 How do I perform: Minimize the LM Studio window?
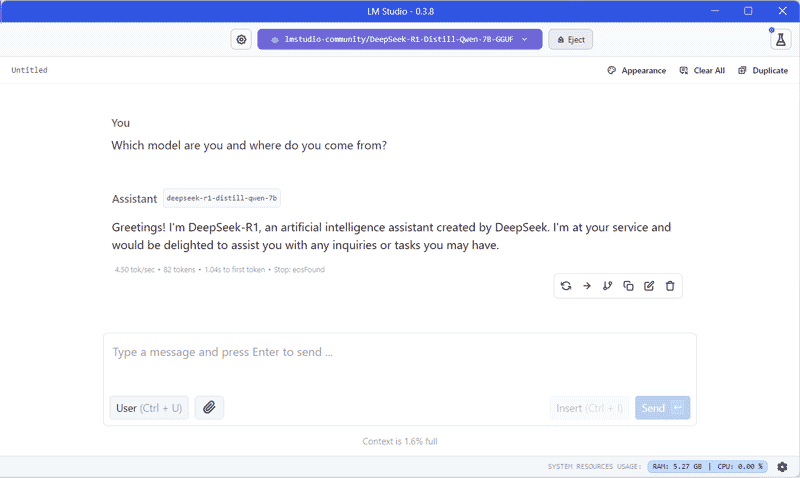[715, 11]
